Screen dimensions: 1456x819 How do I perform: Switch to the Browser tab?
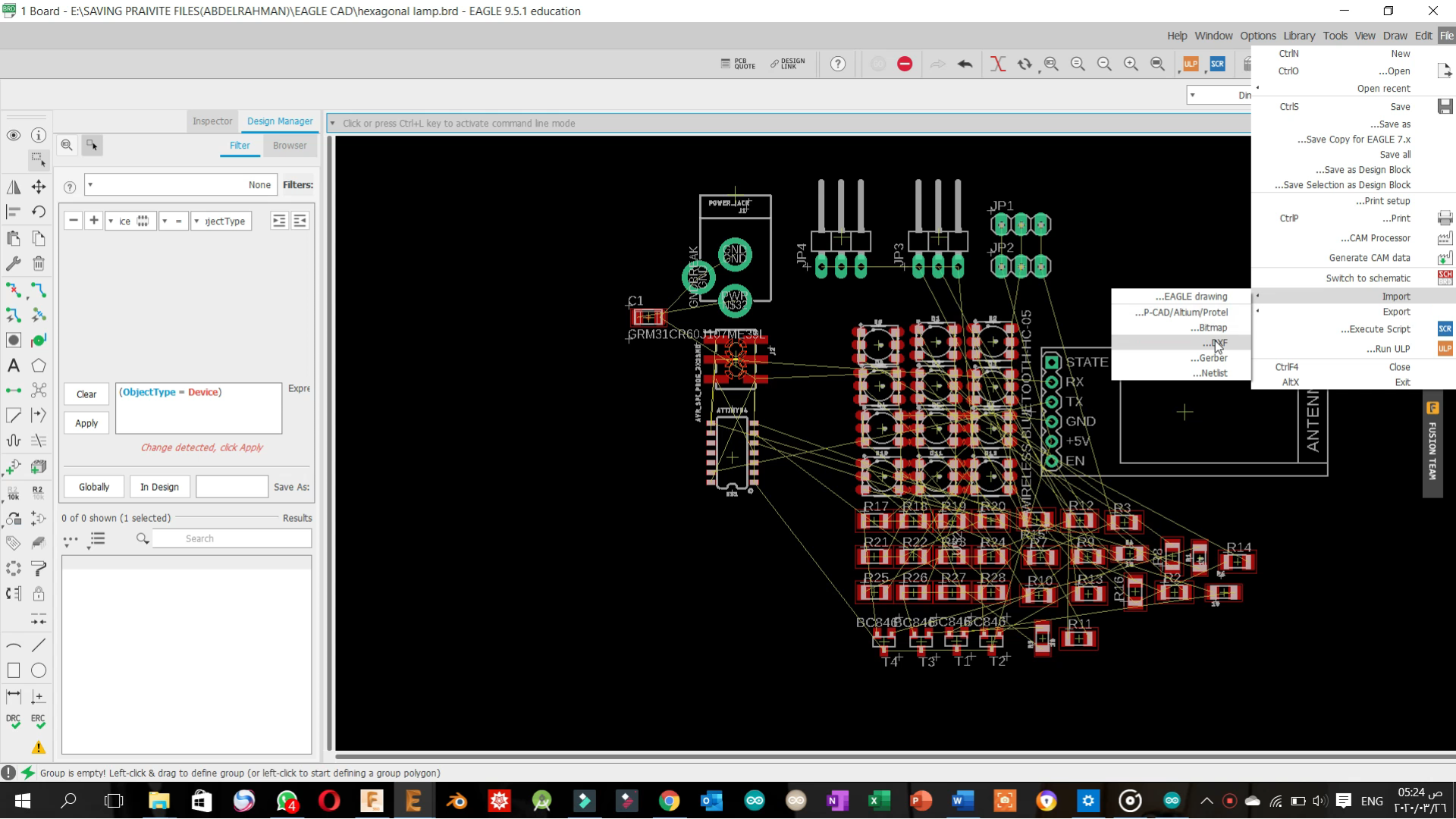pyautogui.click(x=290, y=146)
